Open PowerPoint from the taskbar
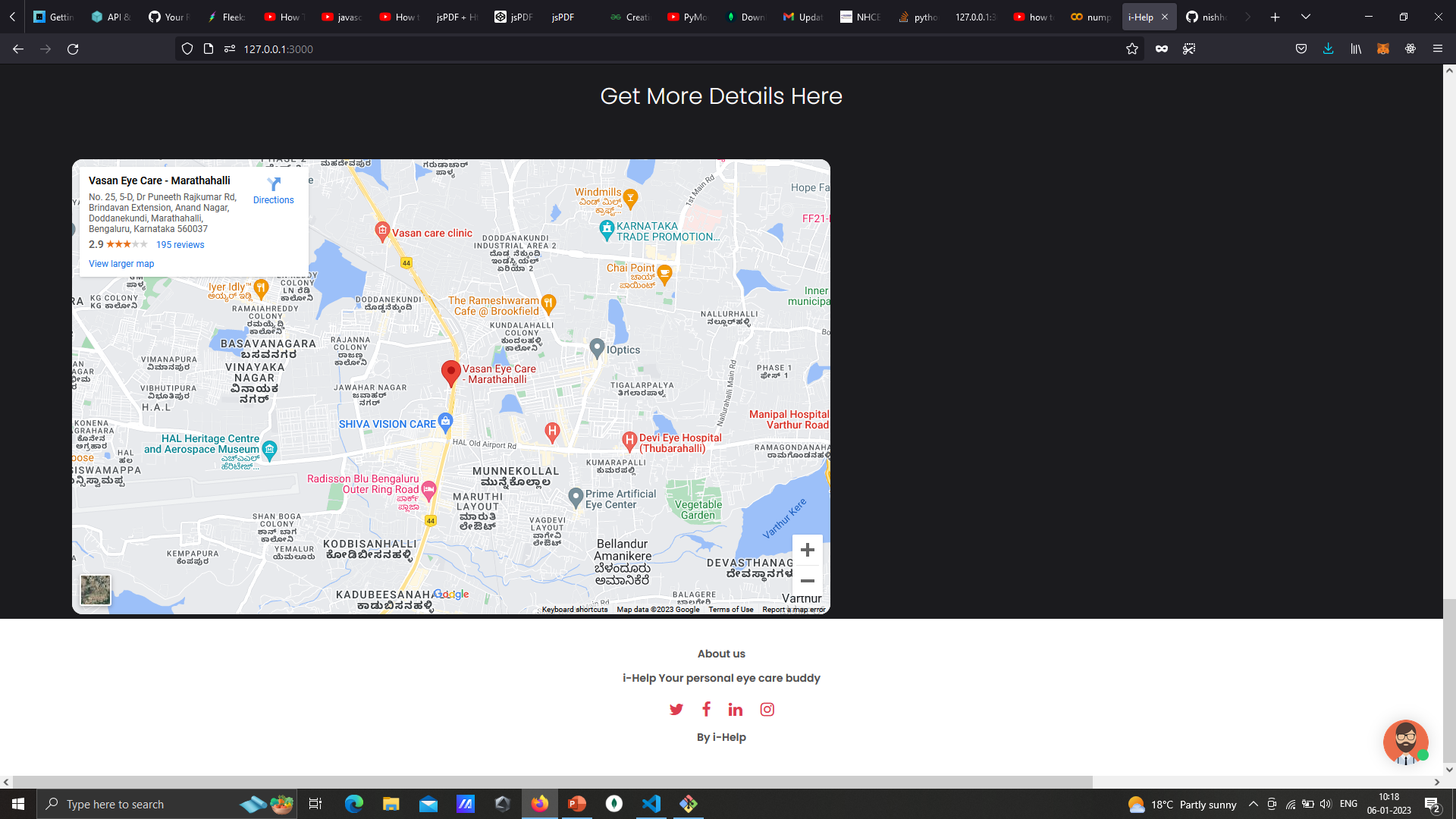The height and width of the screenshot is (819, 1456). (577, 804)
